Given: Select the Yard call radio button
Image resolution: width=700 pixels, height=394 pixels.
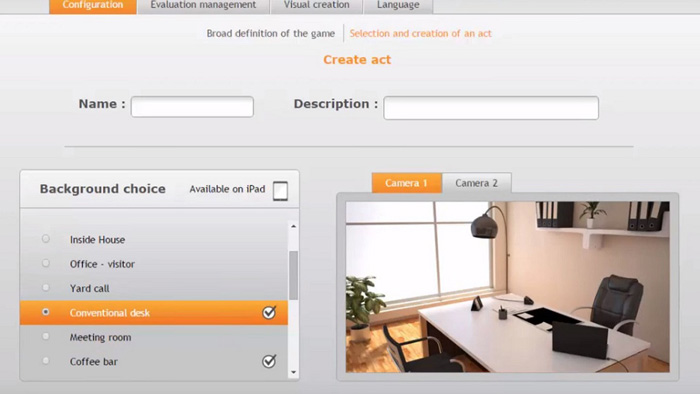Looking at the screenshot, I should click(x=46, y=287).
